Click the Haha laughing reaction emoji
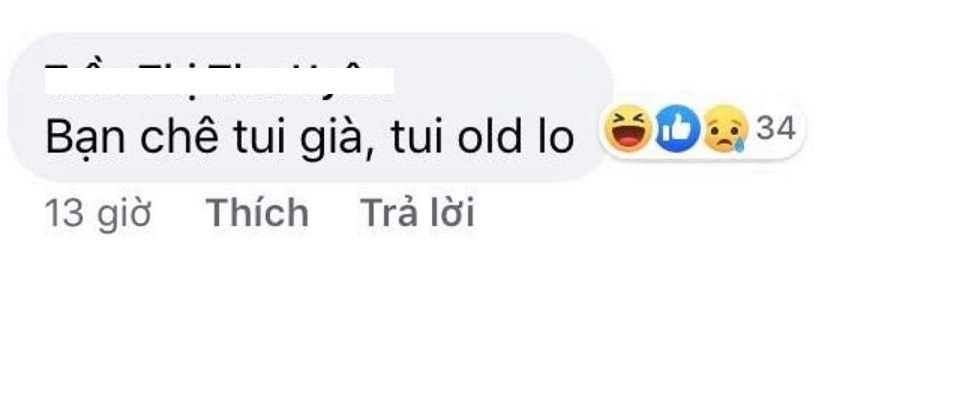 [626, 128]
